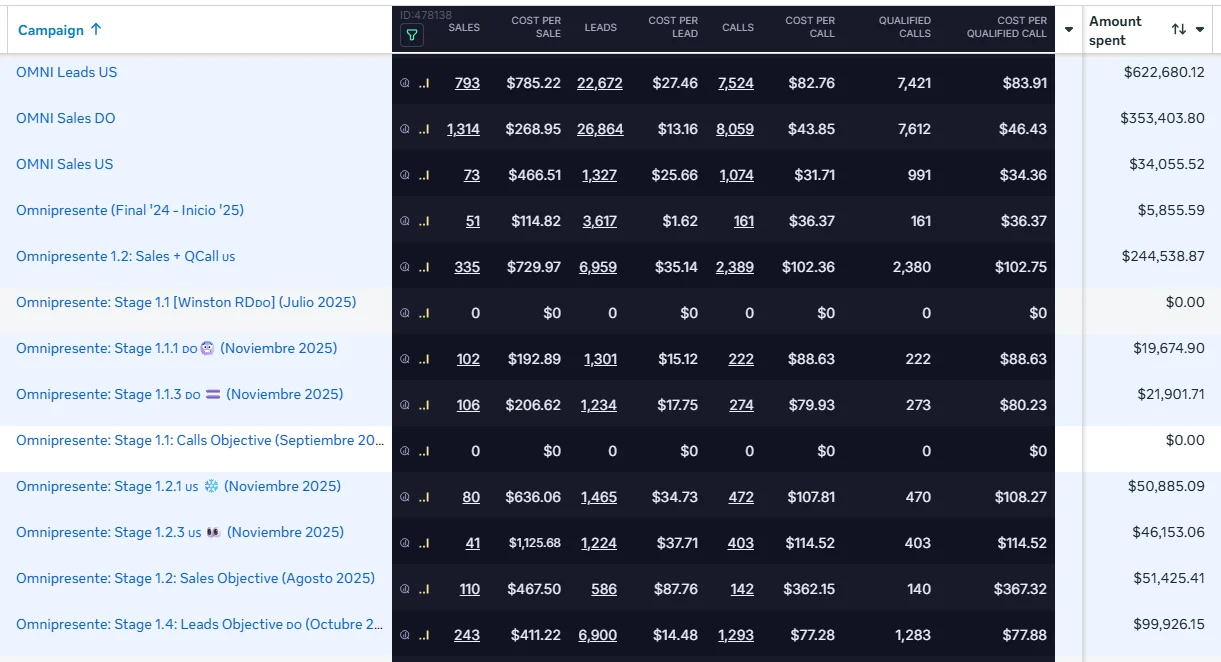Click bars icon in Stage 1.2.1 Noviembre row
This screenshot has height=662, width=1221.
click(424, 497)
